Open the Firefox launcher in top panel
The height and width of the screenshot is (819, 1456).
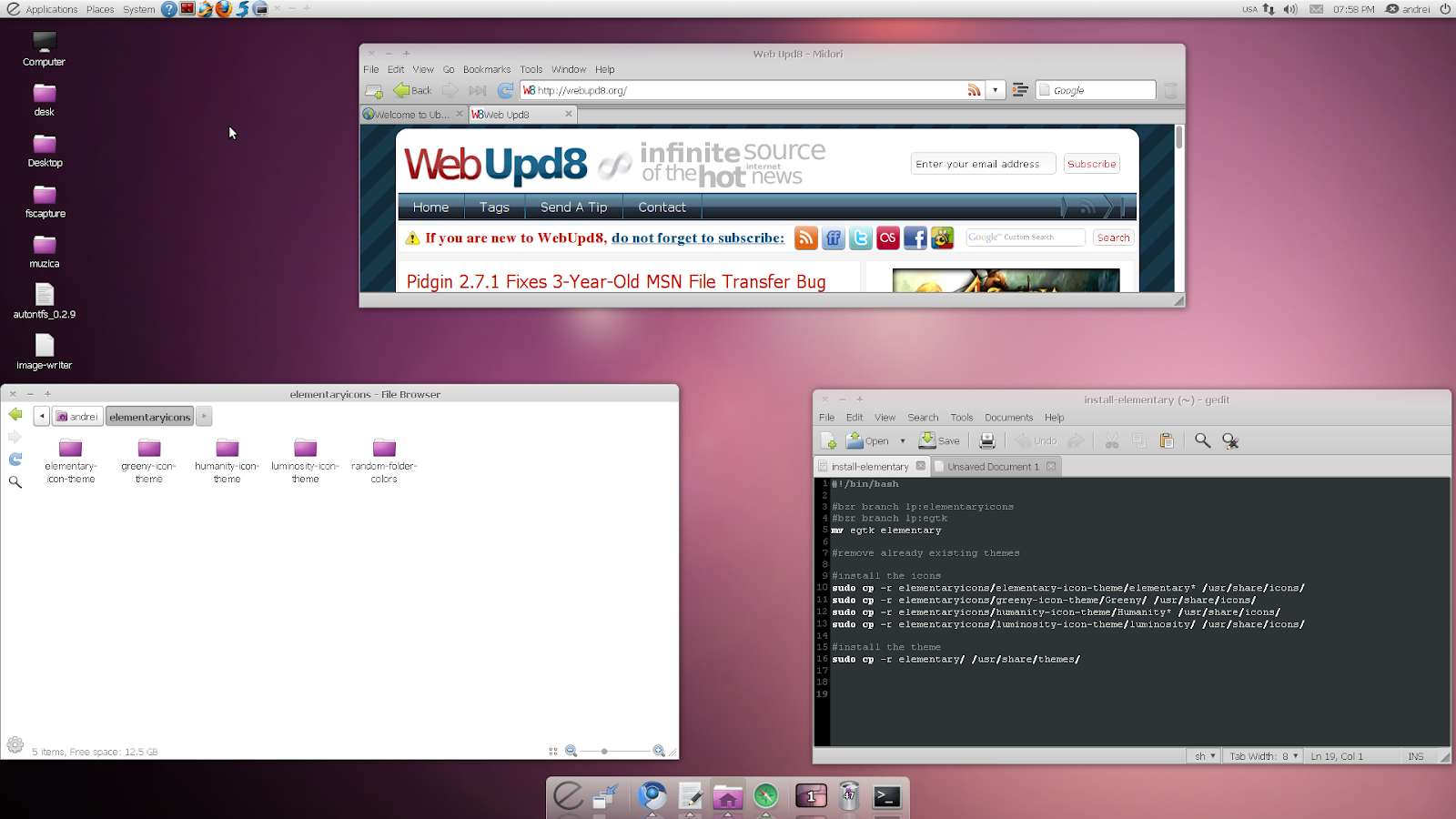click(224, 9)
